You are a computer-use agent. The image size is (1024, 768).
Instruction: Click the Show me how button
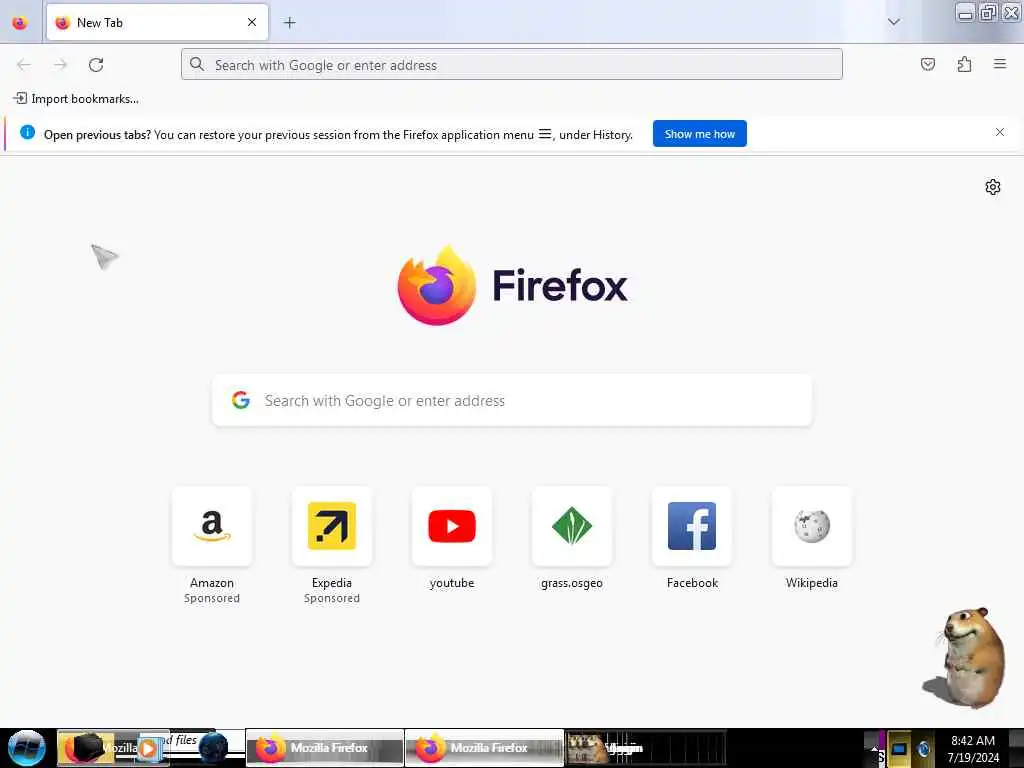click(x=699, y=134)
